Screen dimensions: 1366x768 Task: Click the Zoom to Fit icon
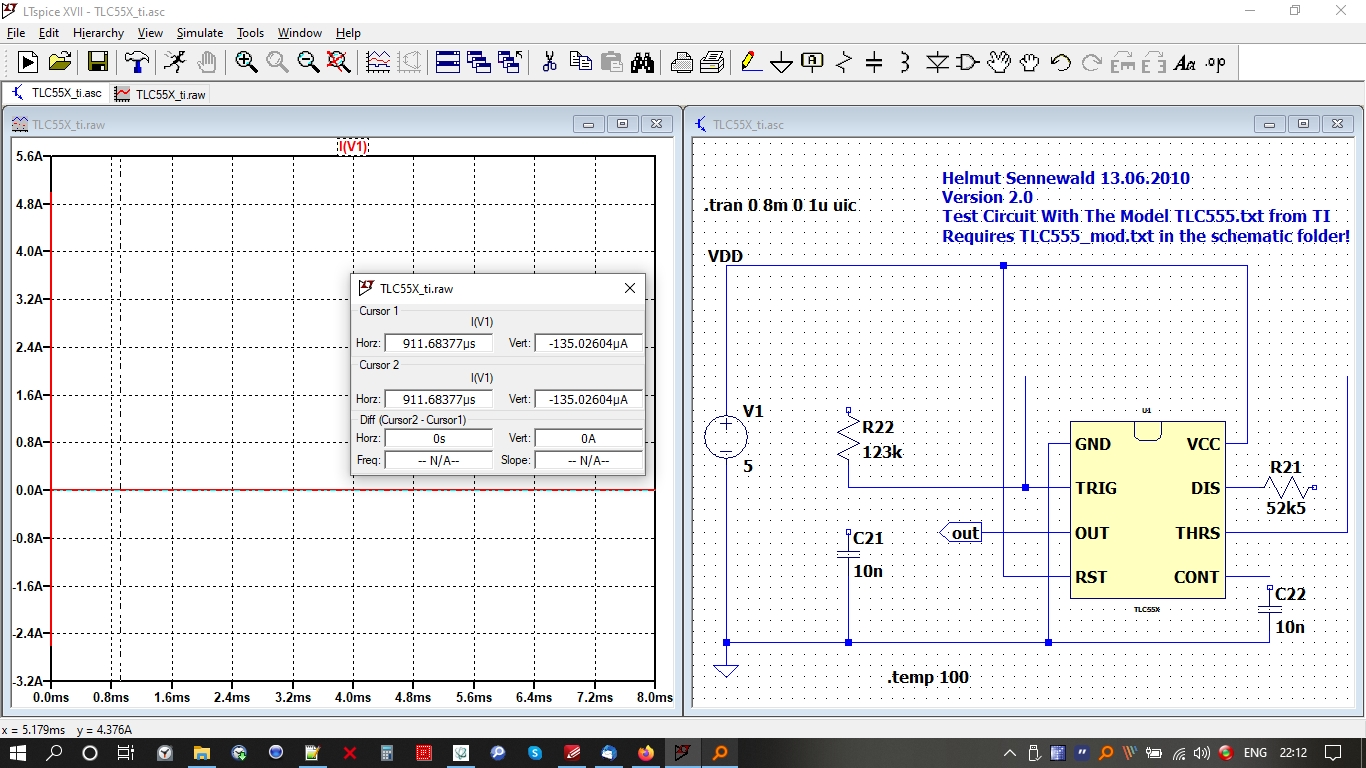pos(339,62)
